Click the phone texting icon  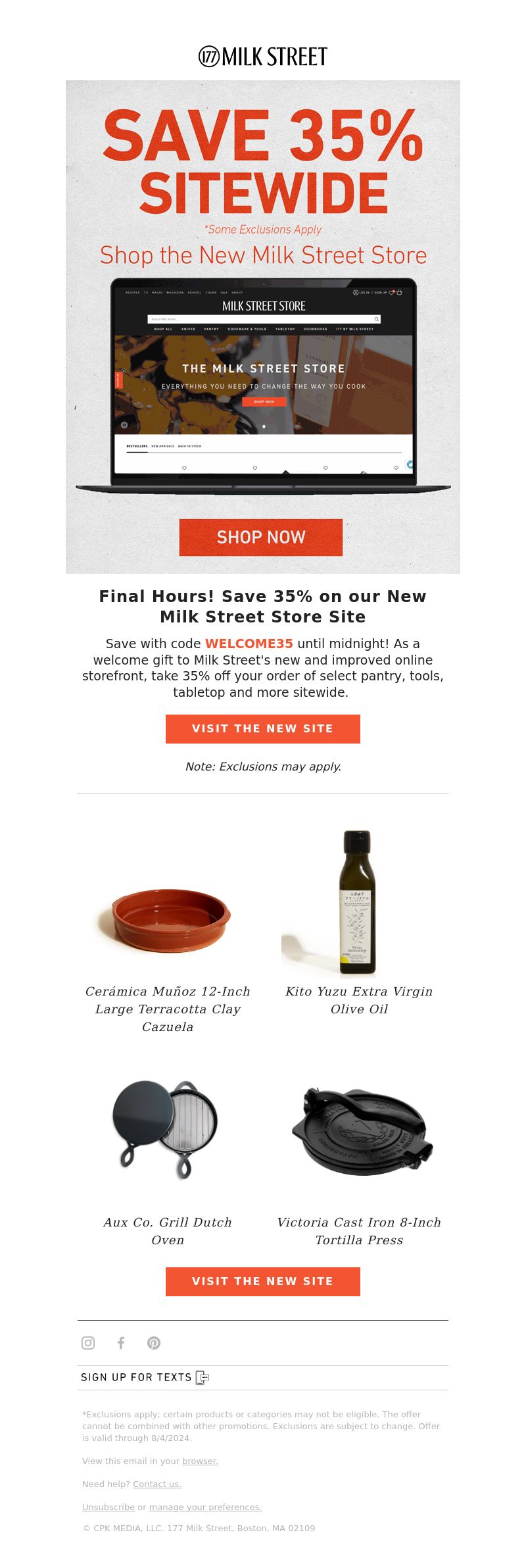tap(203, 1378)
